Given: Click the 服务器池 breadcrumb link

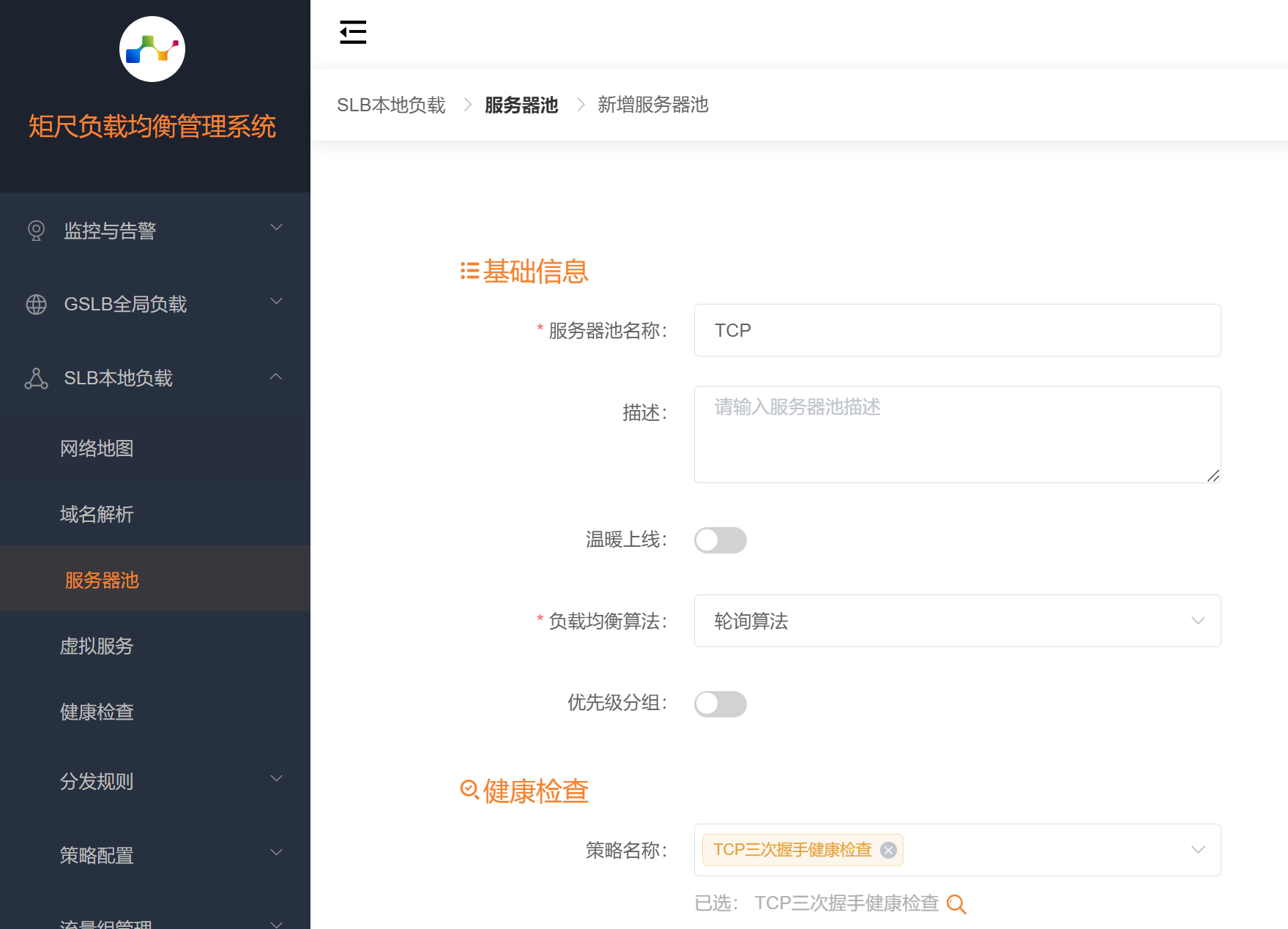Looking at the screenshot, I should (521, 105).
